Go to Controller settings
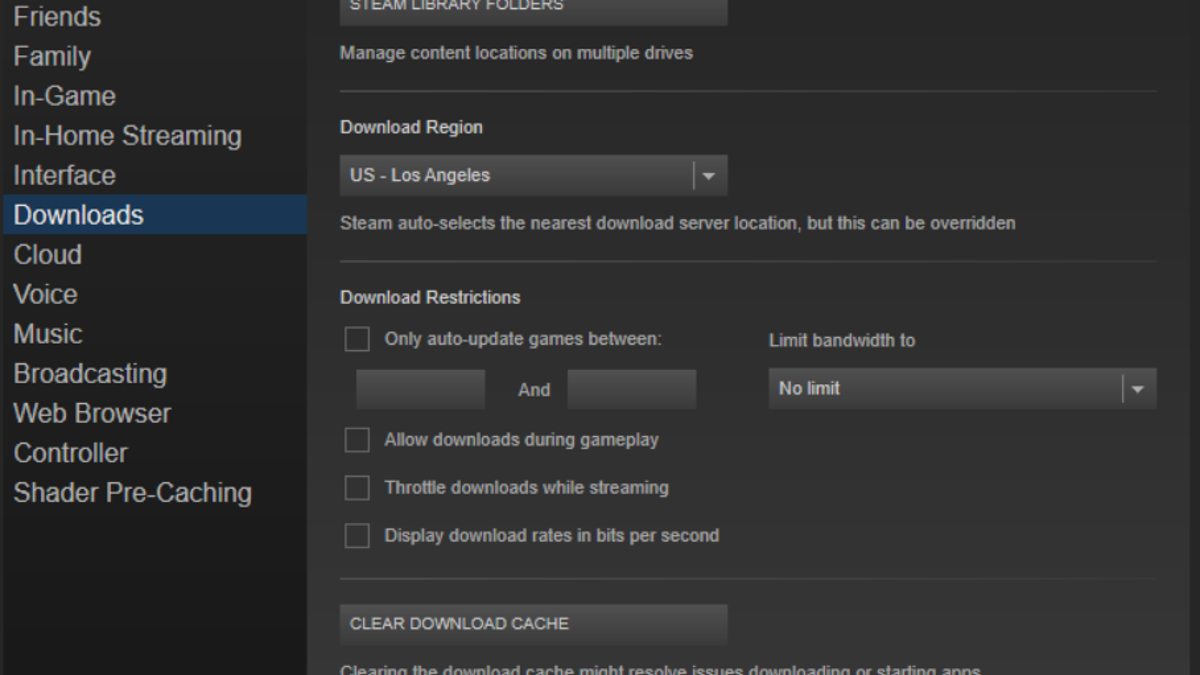The height and width of the screenshot is (675, 1200). (x=71, y=453)
